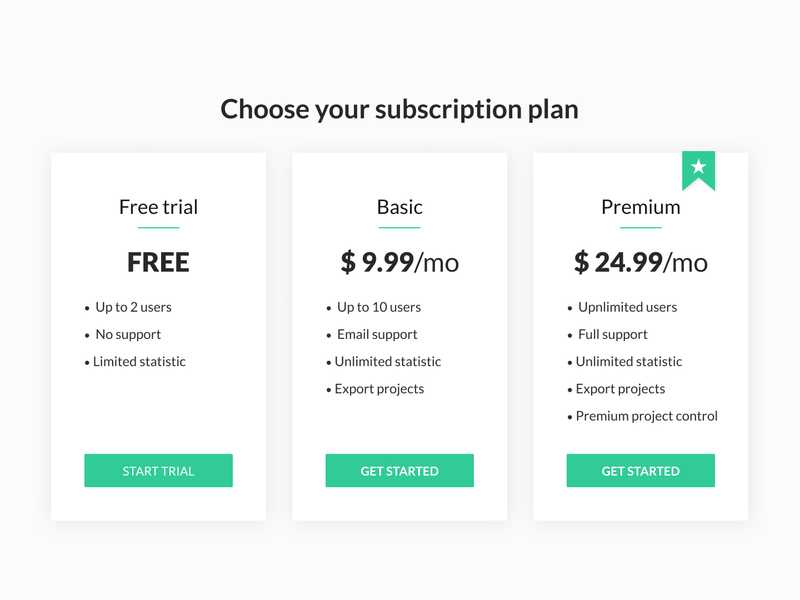Click the $ 9.99/mo price
The image size is (800, 600).
click(x=399, y=262)
